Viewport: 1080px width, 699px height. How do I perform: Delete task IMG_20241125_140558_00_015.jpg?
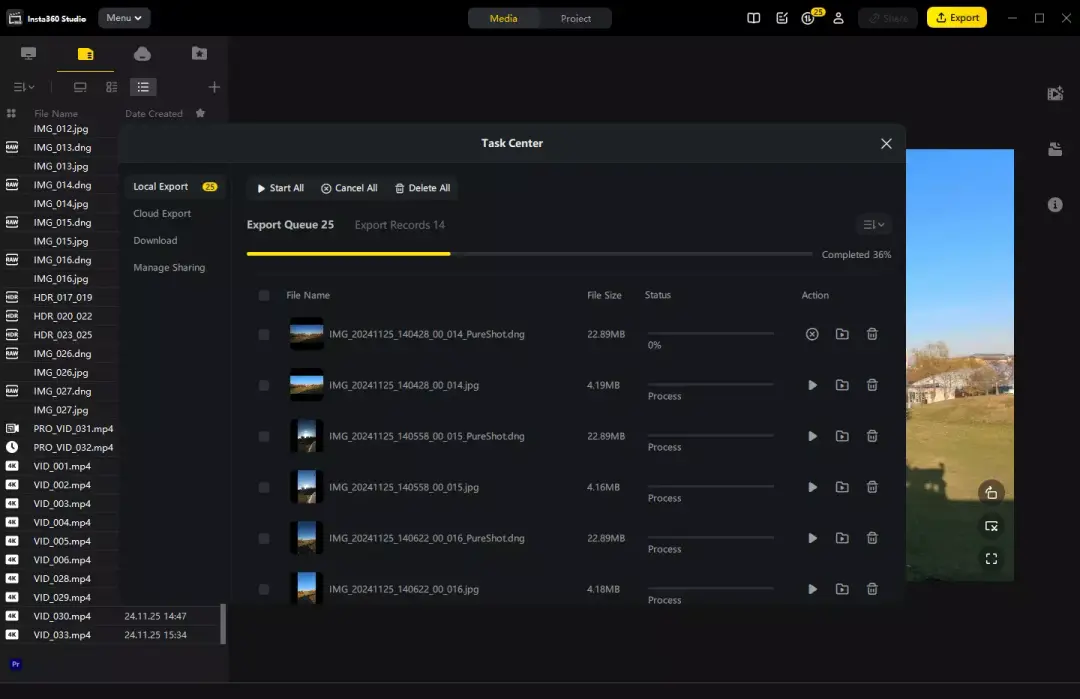pyautogui.click(x=872, y=487)
